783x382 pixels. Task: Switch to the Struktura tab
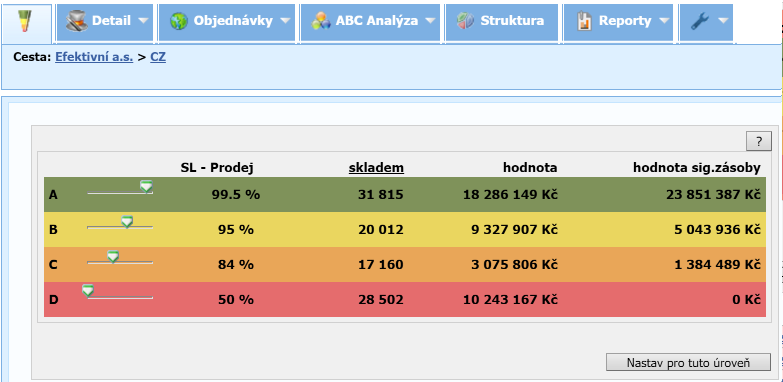pyautogui.click(x=502, y=22)
